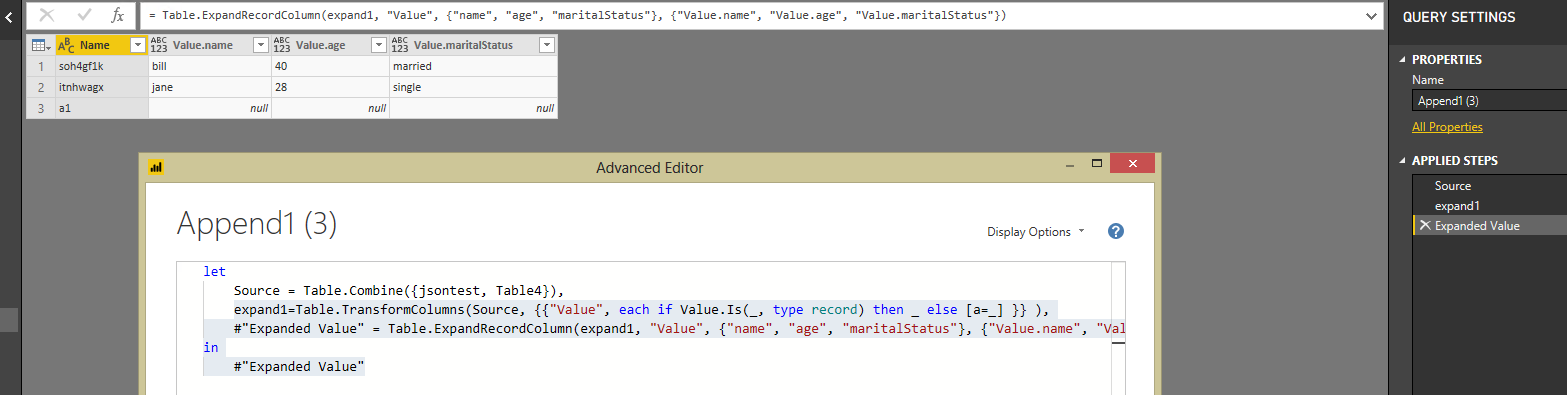Change the data type icon of Value.maritalStatus column
The image size is (1567, 395).
(400, 45)
